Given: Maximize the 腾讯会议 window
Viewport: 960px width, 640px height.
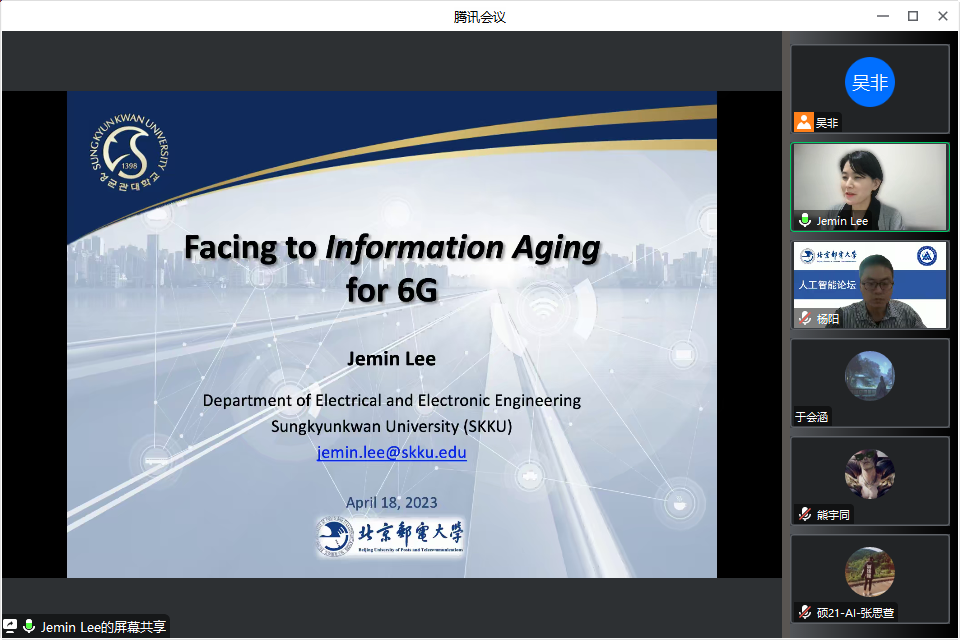Looking at the screenshot, I should coord(913,16).
